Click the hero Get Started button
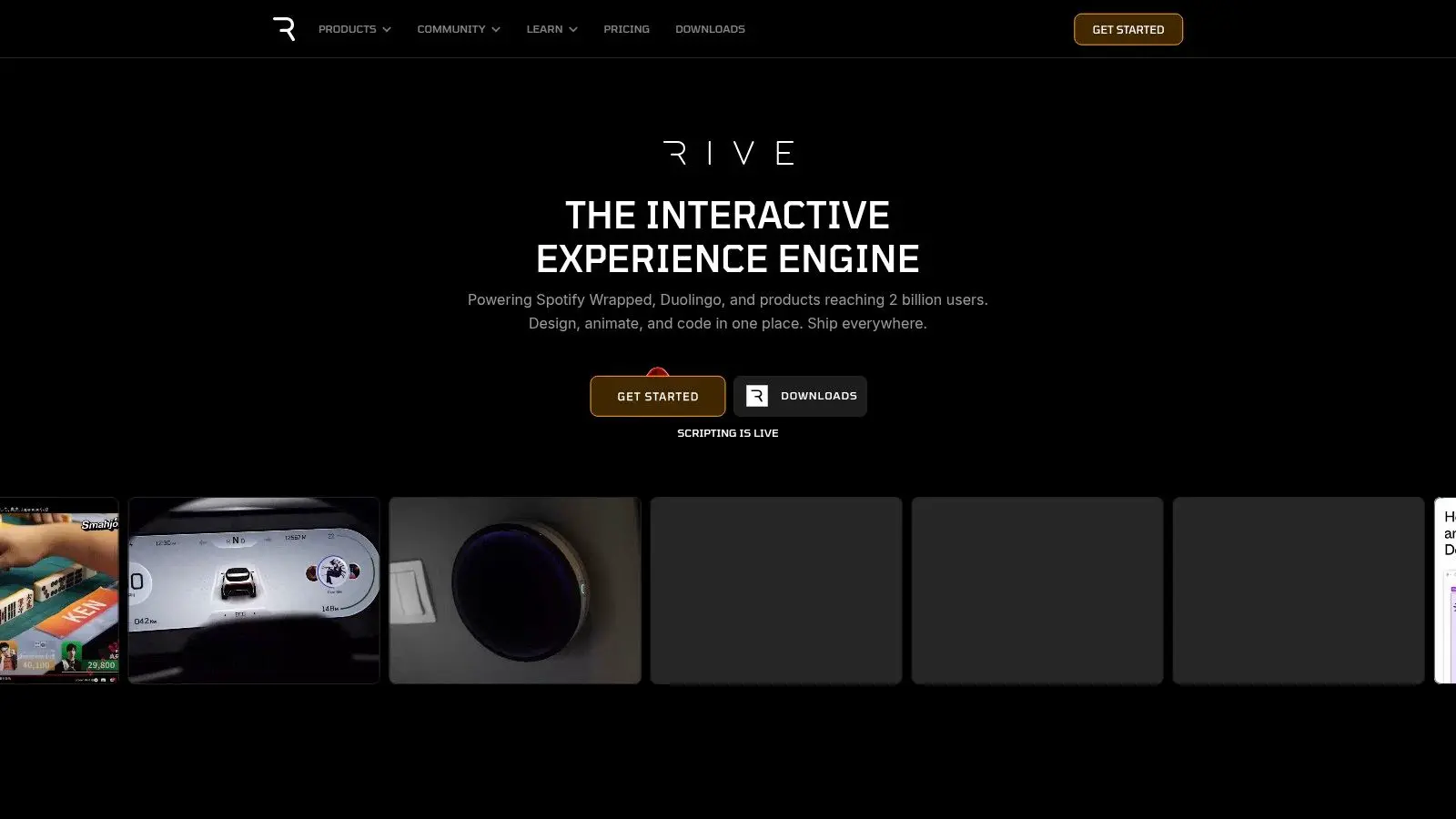Viewport: 1456px width, 819px height. [x=658, y=396]
